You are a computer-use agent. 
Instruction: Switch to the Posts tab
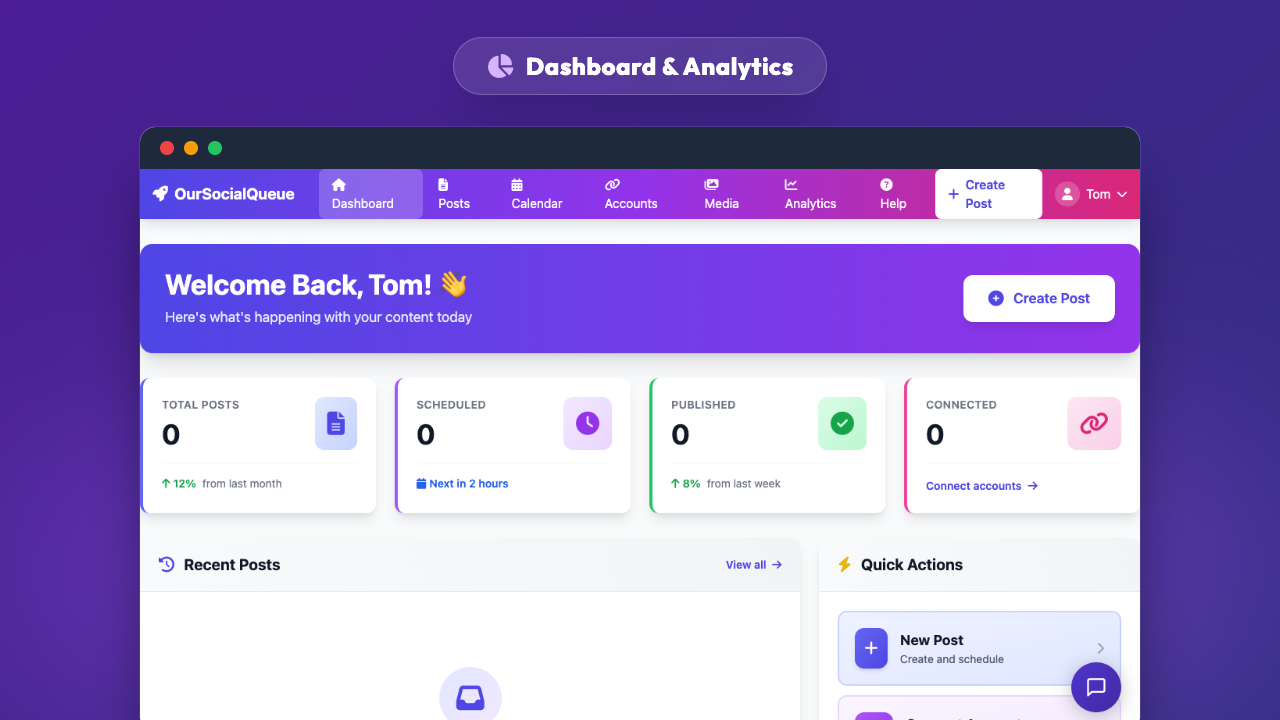point(453,193)
